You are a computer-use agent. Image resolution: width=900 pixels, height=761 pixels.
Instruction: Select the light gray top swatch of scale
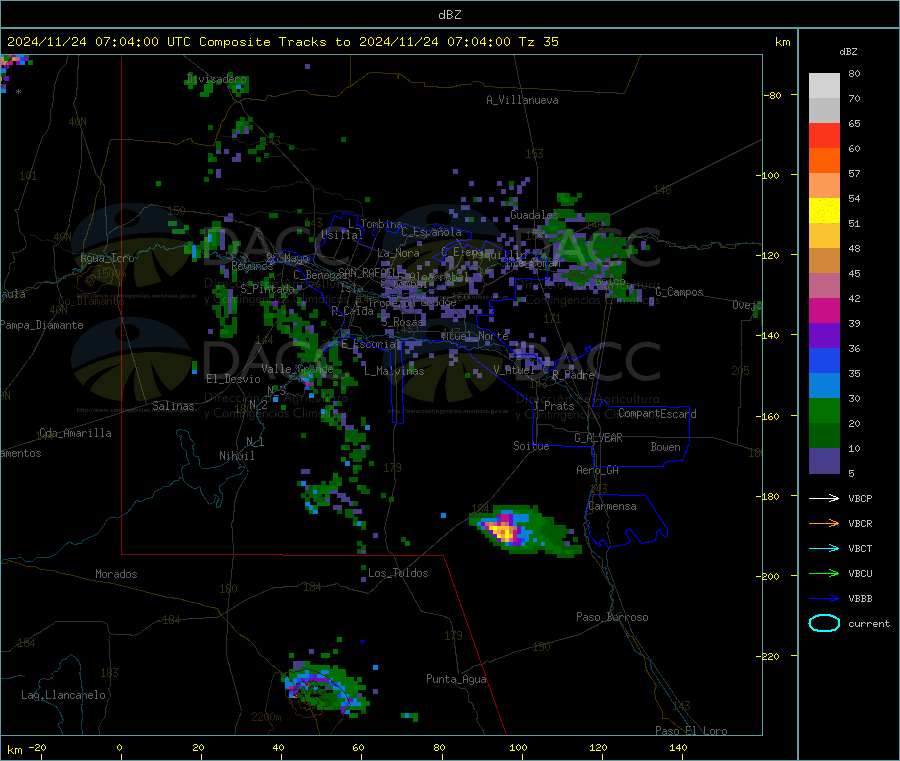pos(824,86)
